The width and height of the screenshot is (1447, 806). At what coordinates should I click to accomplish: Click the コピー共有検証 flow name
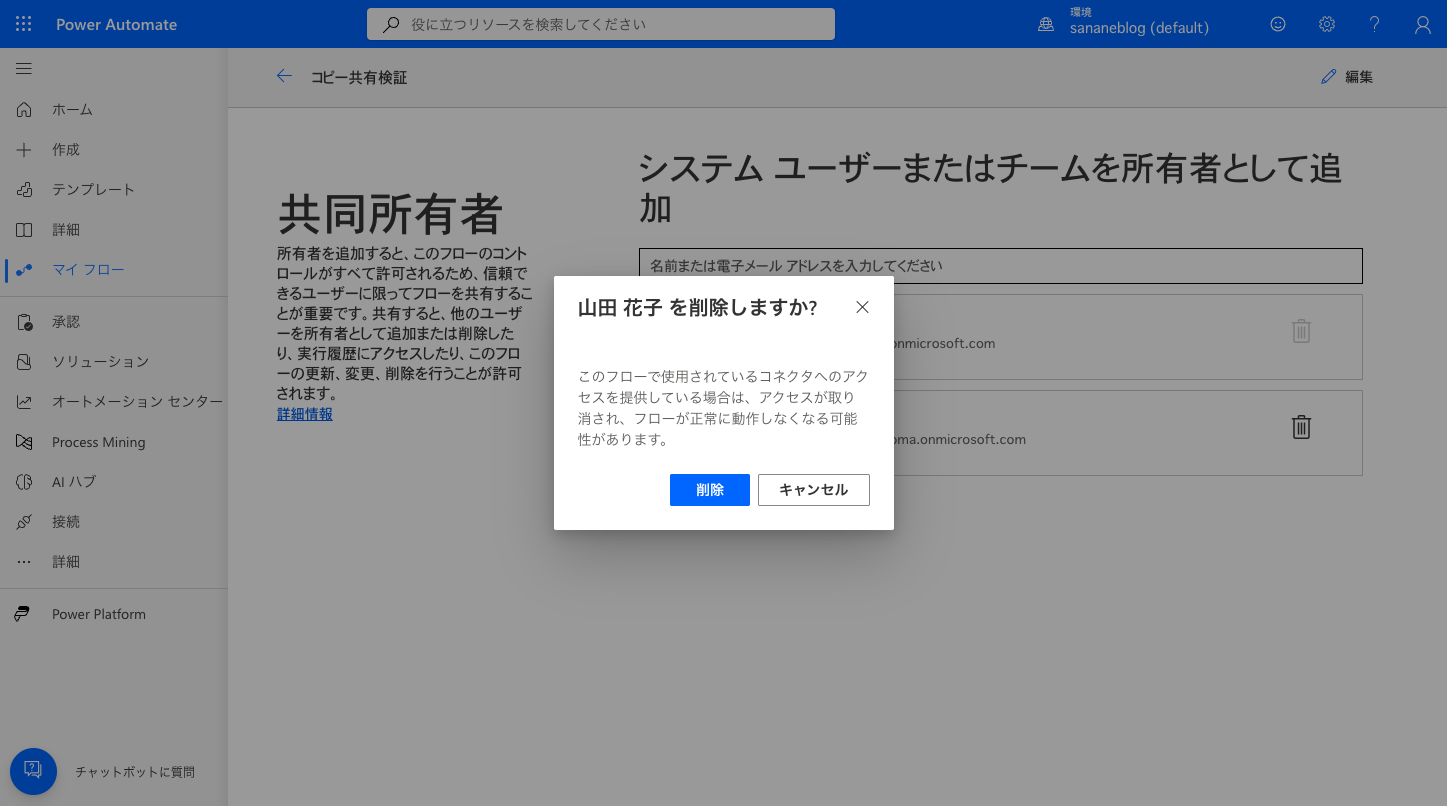[359, 77]
